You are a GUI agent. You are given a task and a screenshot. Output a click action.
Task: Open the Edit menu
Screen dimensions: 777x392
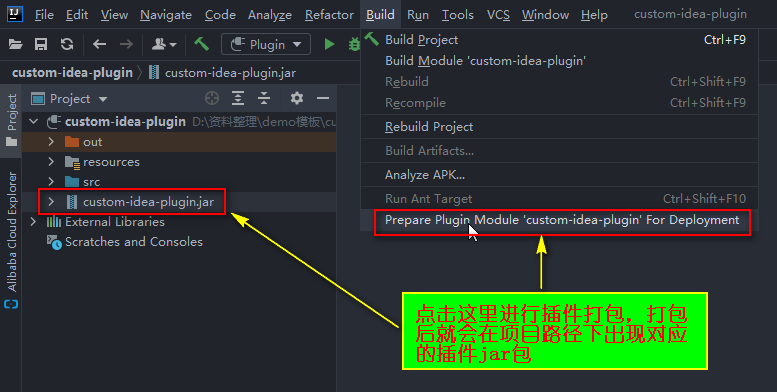coord(77,15)
